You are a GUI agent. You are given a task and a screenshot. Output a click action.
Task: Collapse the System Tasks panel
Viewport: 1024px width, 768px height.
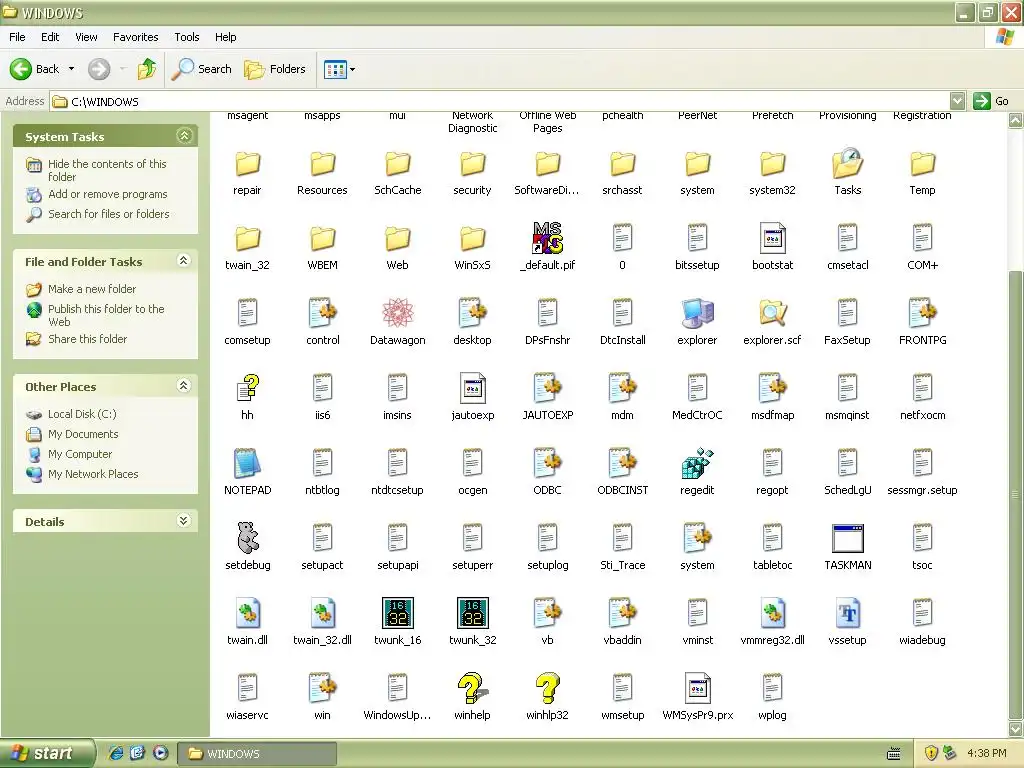[x=184, y=136]
